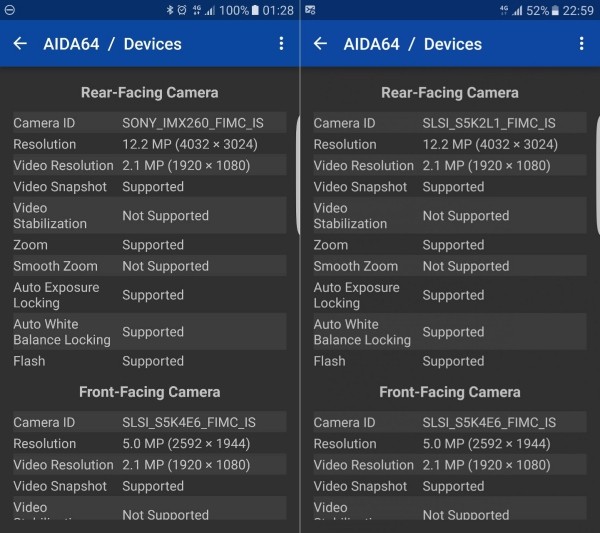Tap the right Front-Facing Camera section header
Viewport: 600px width, 533px height.
pyautogui.click(x=450, y=392)
